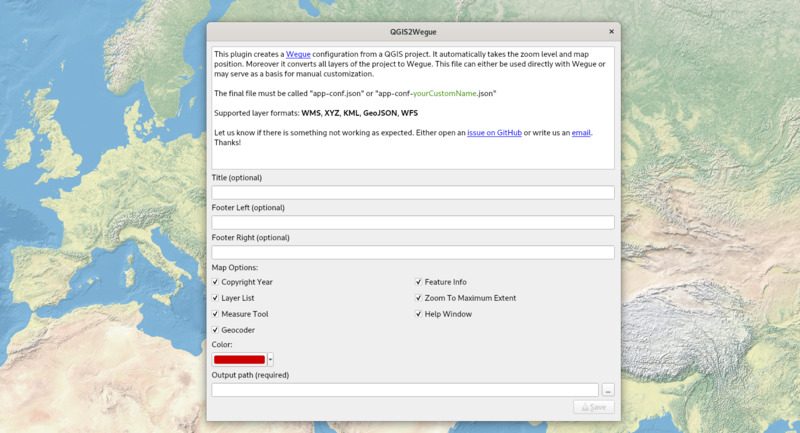Click the QGIS2Wegue title bar text
The height and width of the screenshot is (433, 800).
click(x=413, y=32)
